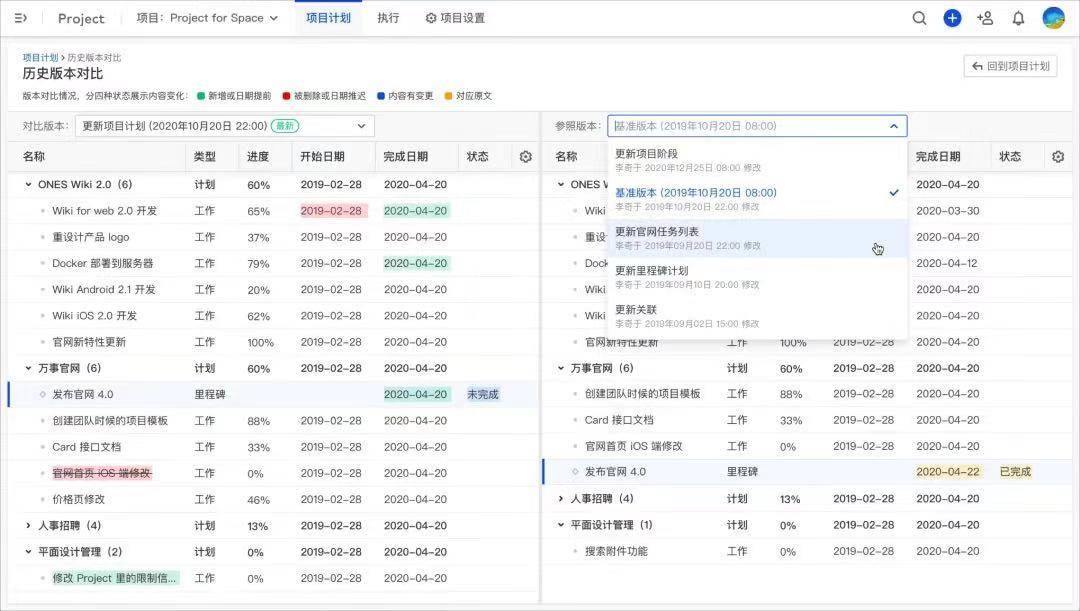Select the Wiki iOS 2.0 开发 row
The image size is (1080, 611).
pos(273,315)
